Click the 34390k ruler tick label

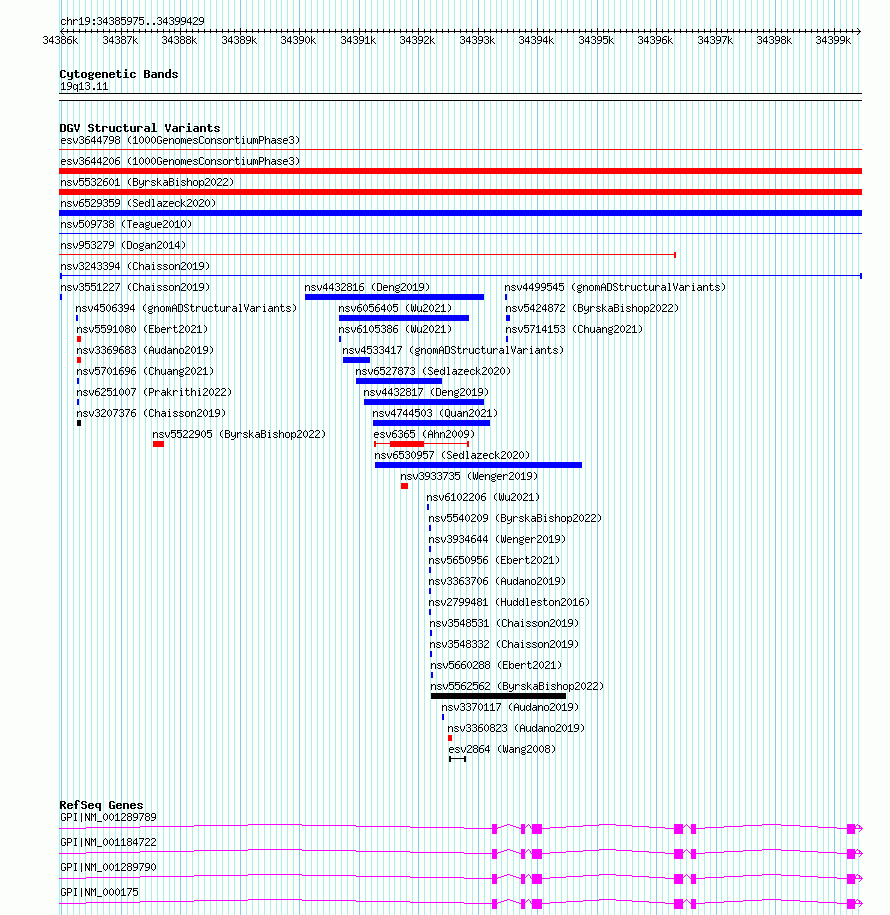point(298,40)
